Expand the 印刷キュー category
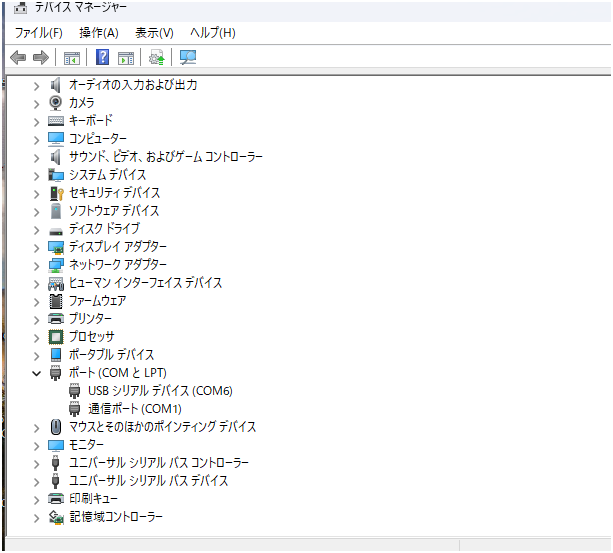The height and width of the screenshot is (553, 613). click(36, 500)
